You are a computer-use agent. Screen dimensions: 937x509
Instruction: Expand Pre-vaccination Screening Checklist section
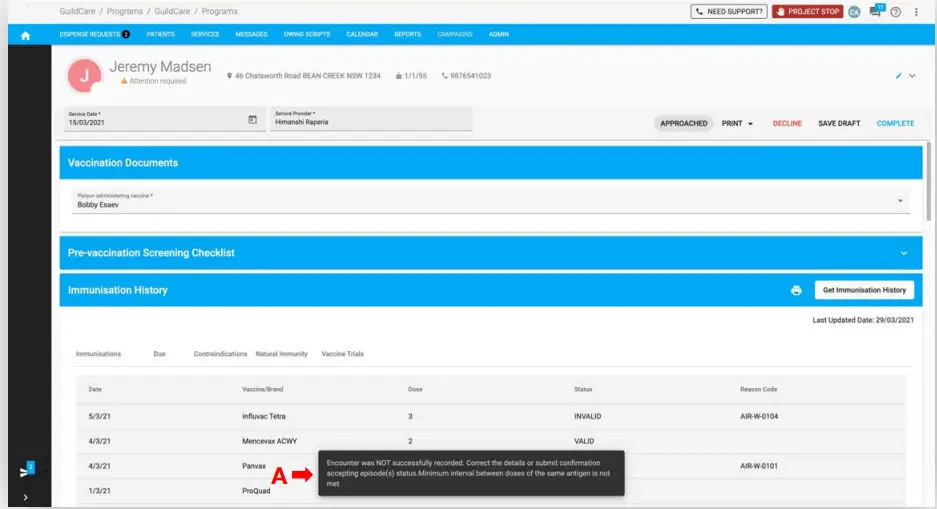coord(904,253)
